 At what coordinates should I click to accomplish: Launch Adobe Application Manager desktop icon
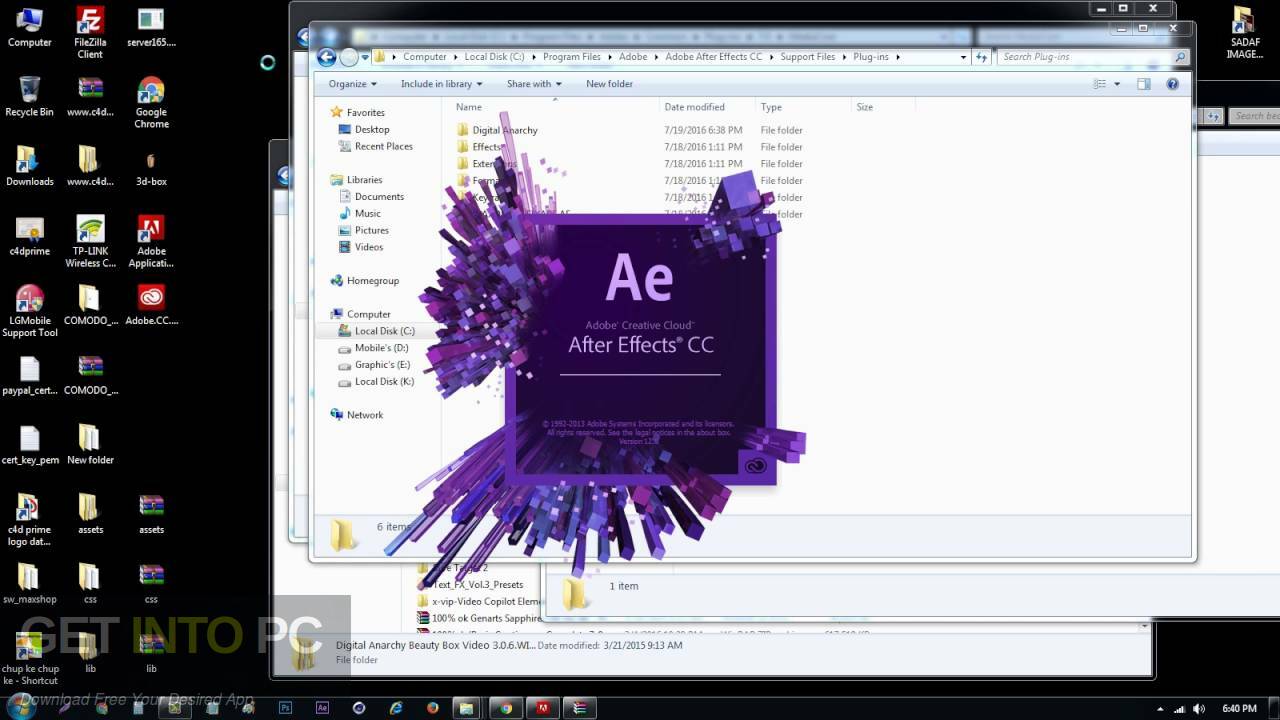click(151, 242)
